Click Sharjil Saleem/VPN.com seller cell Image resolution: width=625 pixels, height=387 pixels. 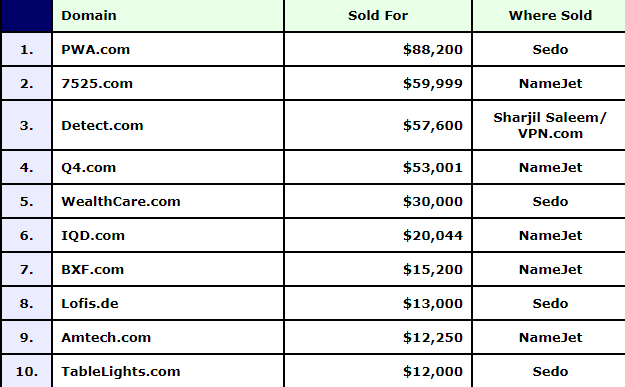pos(550,126)
